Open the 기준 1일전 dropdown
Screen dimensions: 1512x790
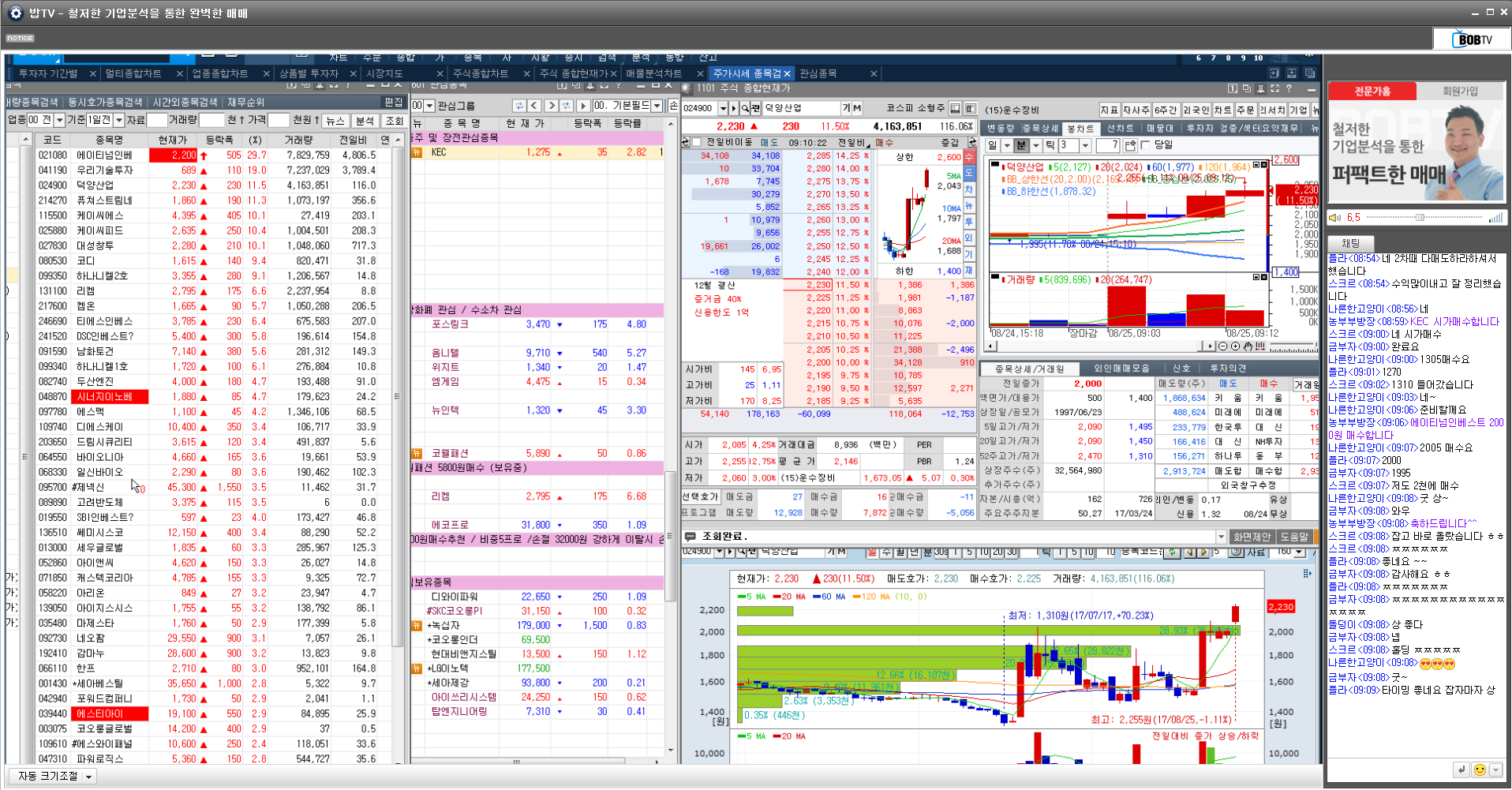point(119,120)
